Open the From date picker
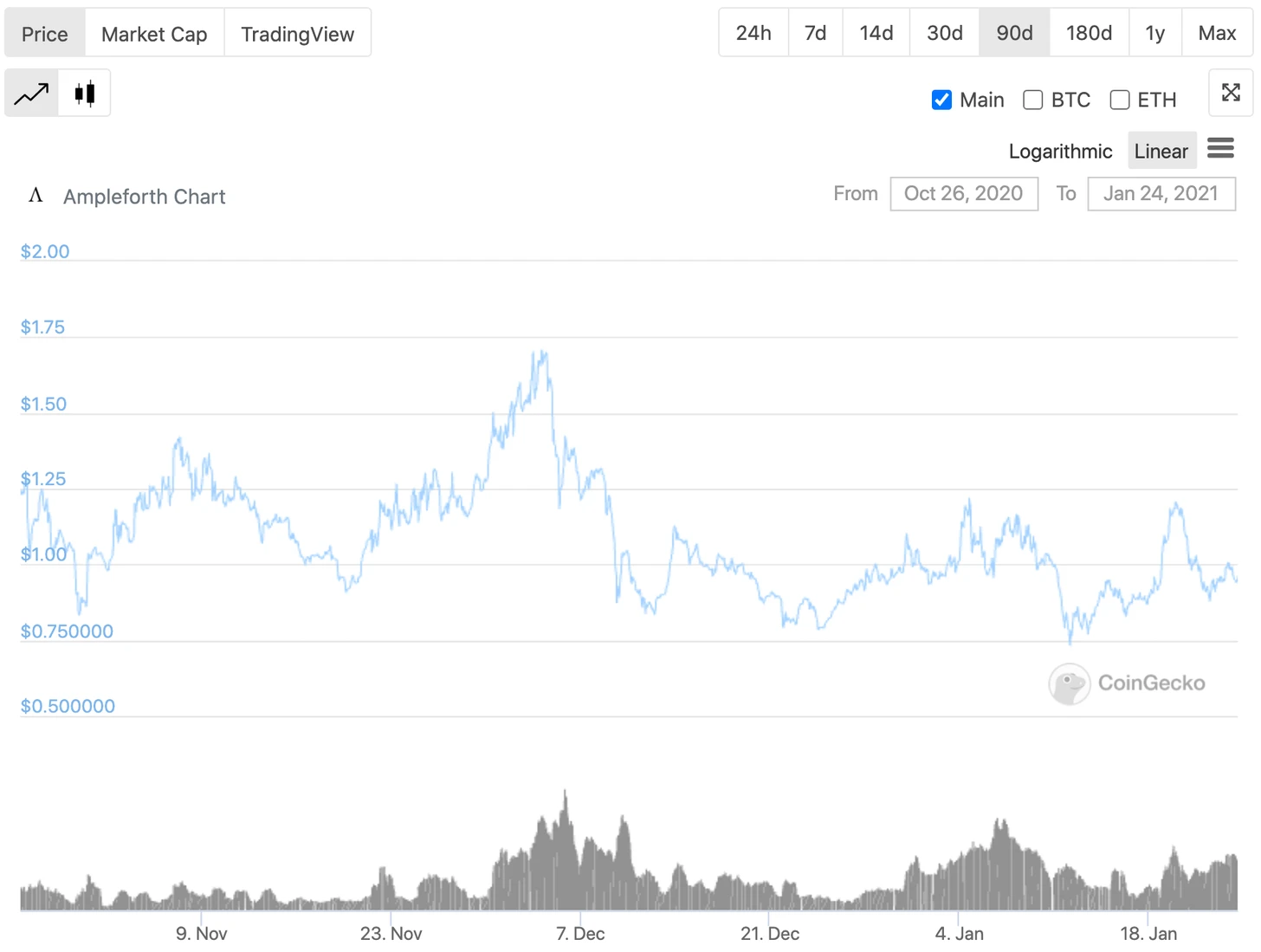The image size is (1261, 952). (x=964, y=193)
